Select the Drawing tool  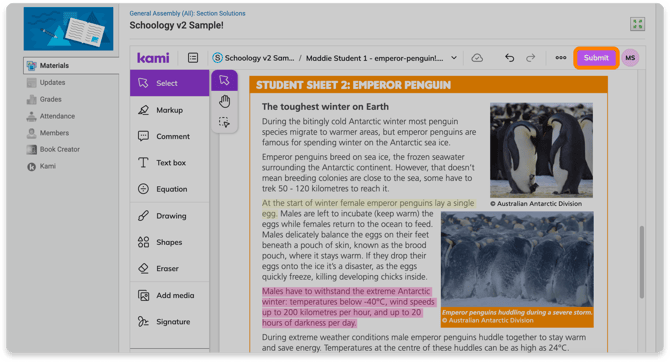(x=169, y=216)
